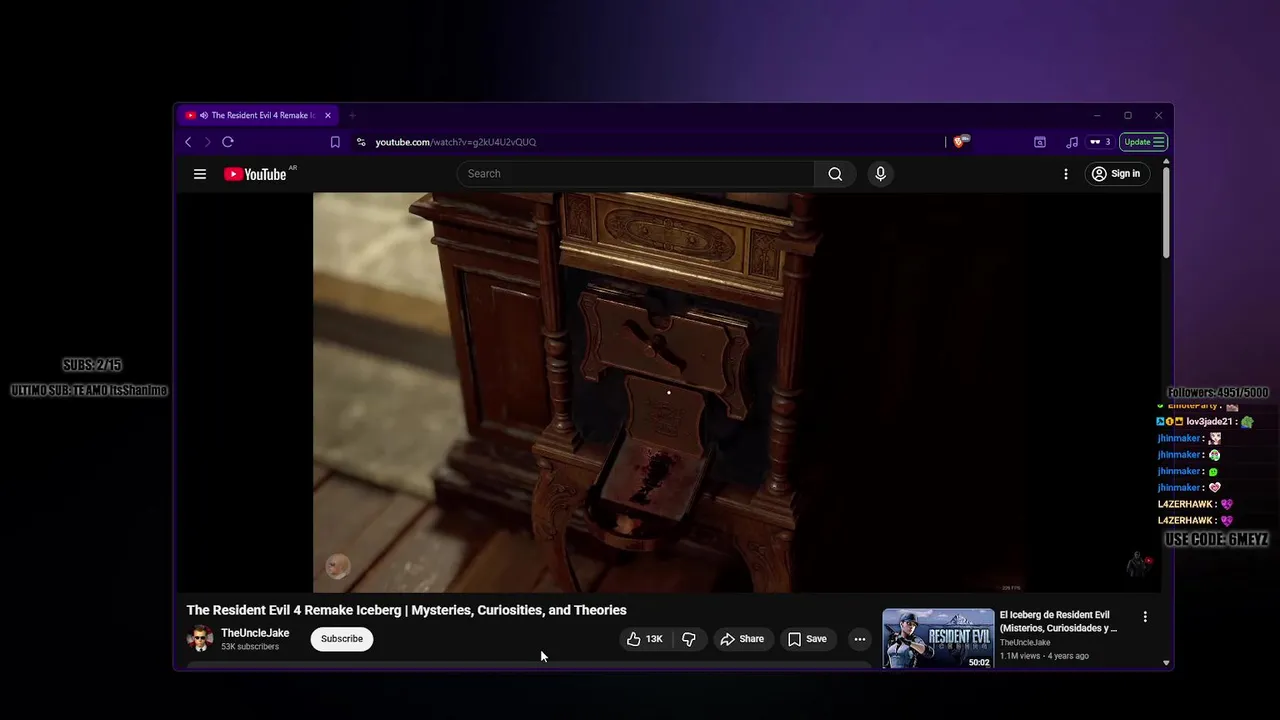
Task: Open recommended video title El Iceberg de Resident Evil
Action: (x=1059, y=621)
